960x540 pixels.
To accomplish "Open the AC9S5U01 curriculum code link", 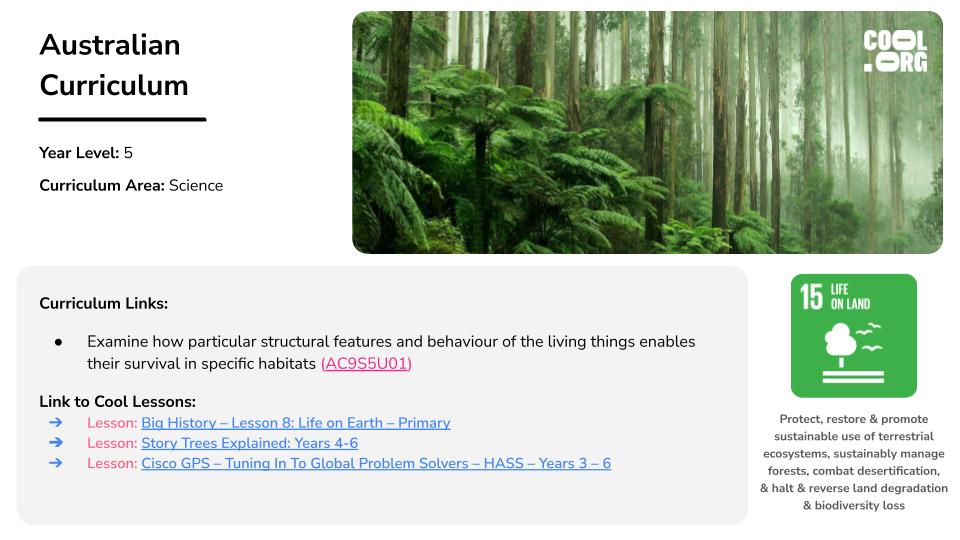I will (x=366, y=364).
